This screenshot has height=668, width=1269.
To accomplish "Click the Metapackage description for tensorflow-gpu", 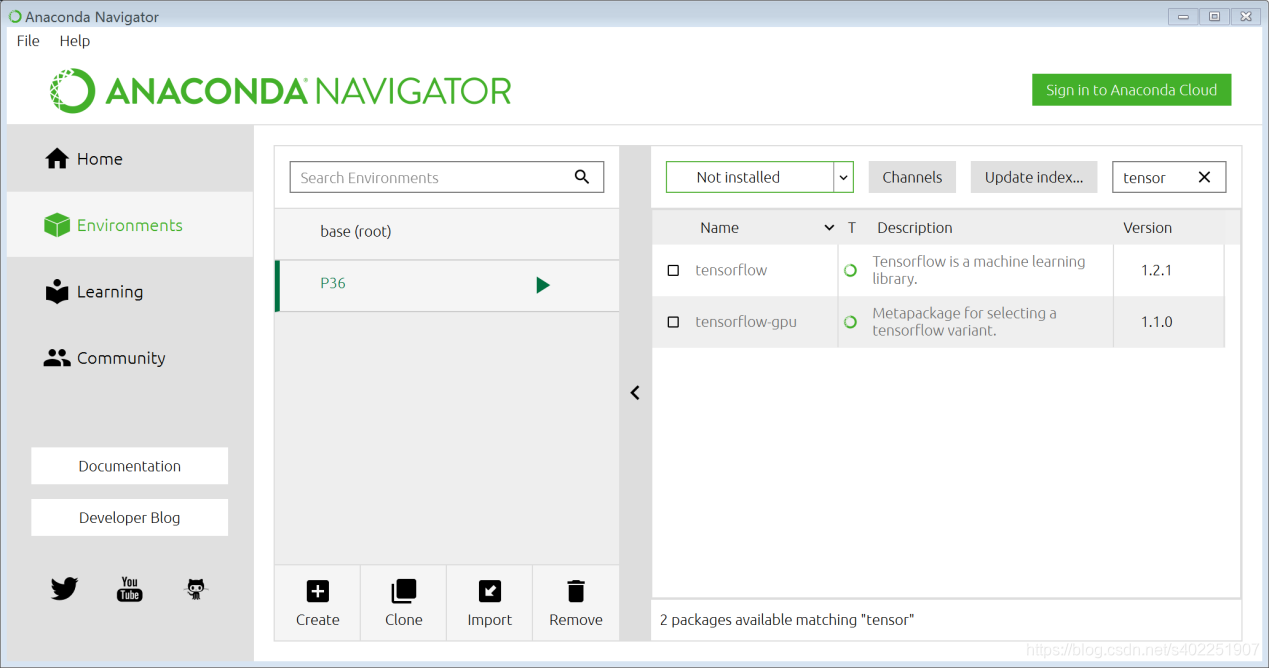I will (964, 322).
